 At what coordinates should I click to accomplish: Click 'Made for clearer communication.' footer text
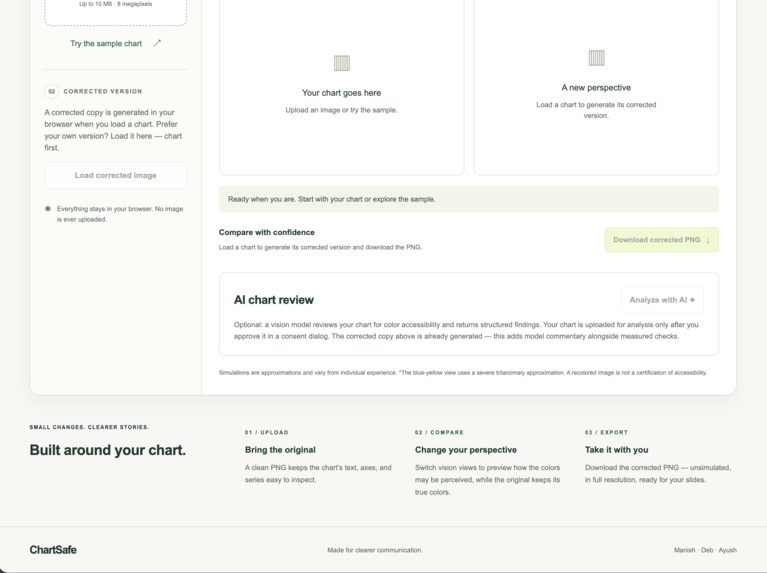[375, 550]
